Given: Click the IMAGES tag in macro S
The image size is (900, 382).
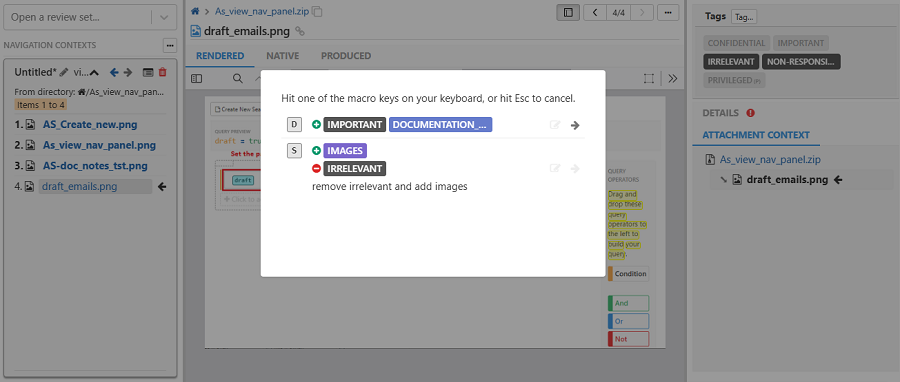Looking at the screenshot, I should [345, 150].
